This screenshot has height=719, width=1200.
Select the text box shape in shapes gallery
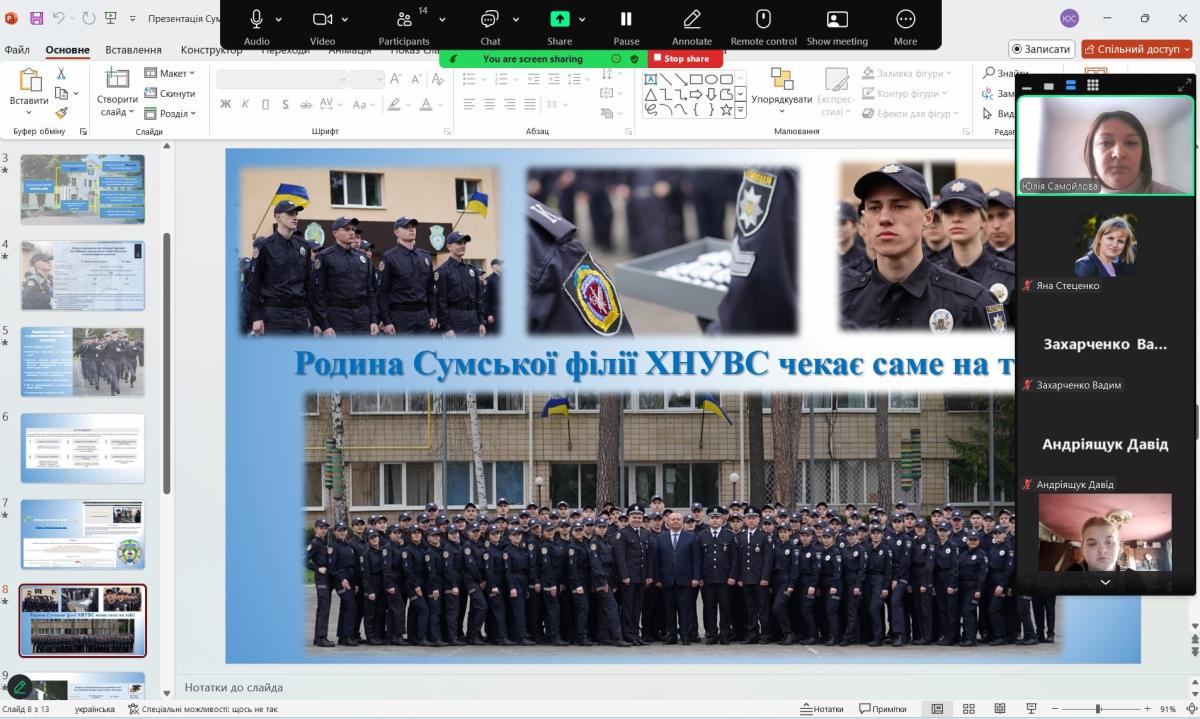[x=650, y=79]
